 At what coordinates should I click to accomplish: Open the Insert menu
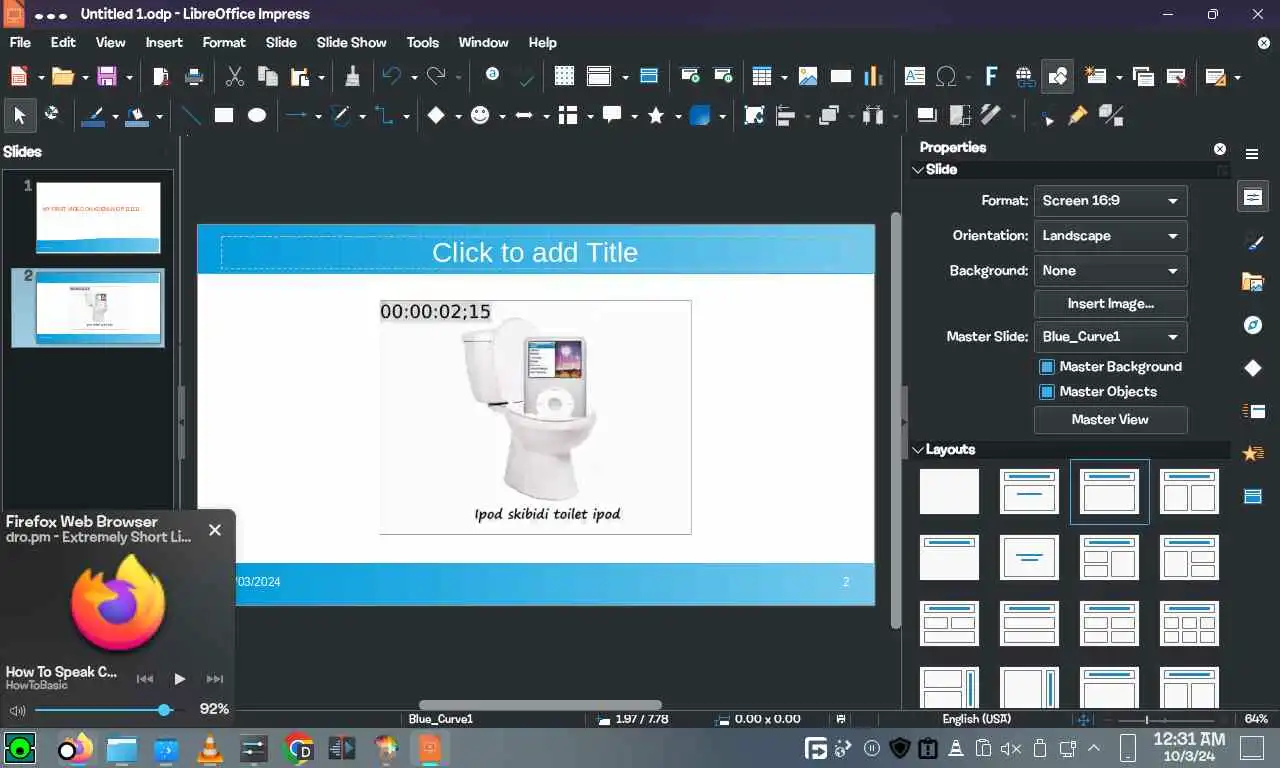click(164, 43)
